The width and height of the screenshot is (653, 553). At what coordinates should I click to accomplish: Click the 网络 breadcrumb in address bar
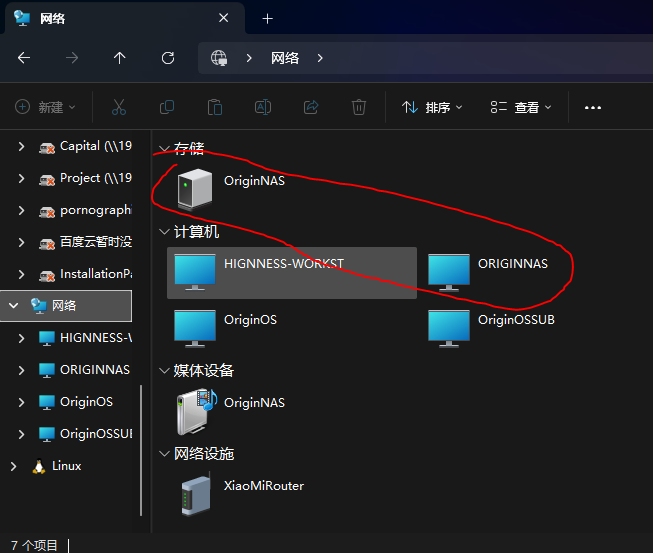click(285, 58)
